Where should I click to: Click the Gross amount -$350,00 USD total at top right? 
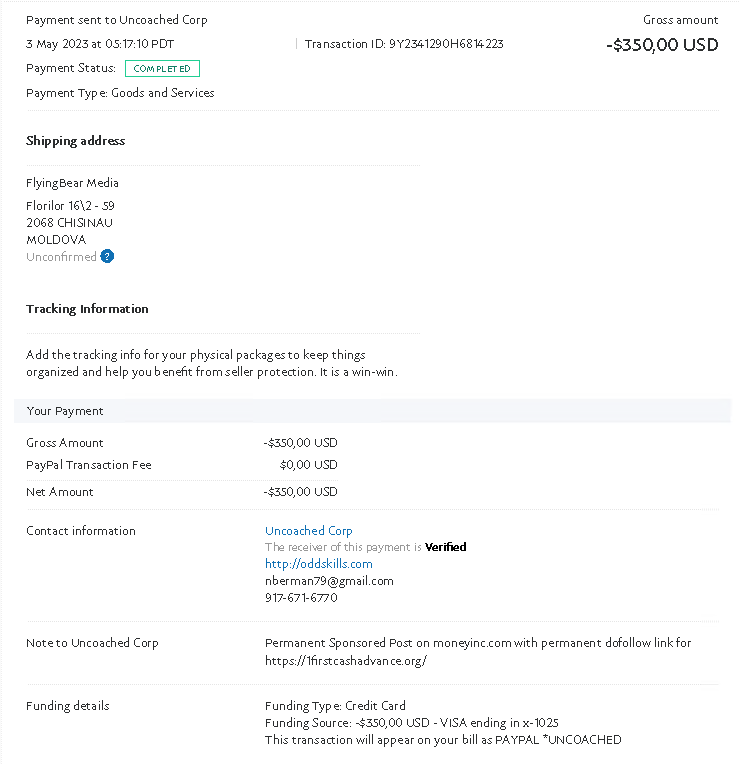(662, 45)
